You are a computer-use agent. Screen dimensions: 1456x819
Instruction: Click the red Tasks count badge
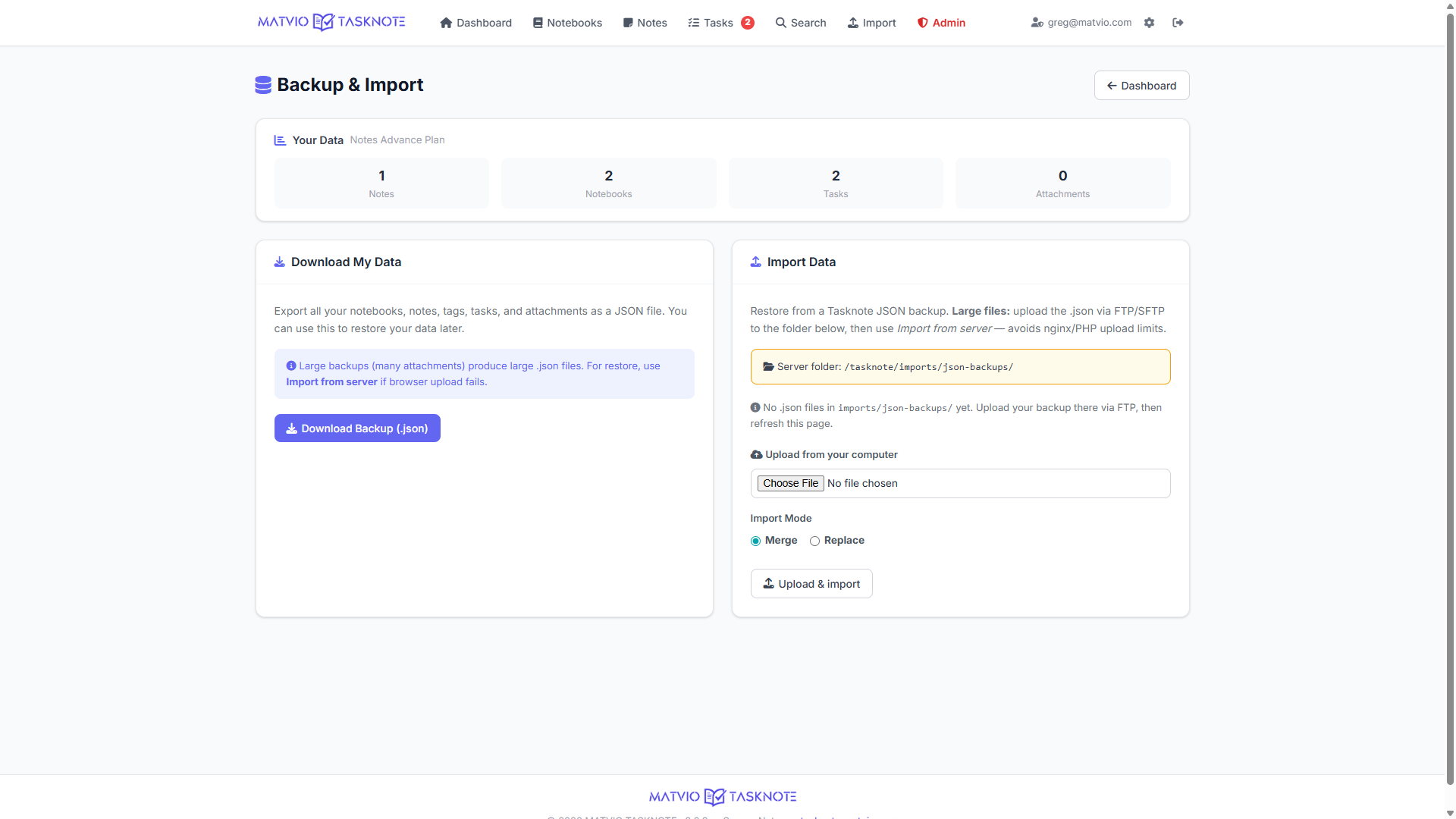pos(748,23)
